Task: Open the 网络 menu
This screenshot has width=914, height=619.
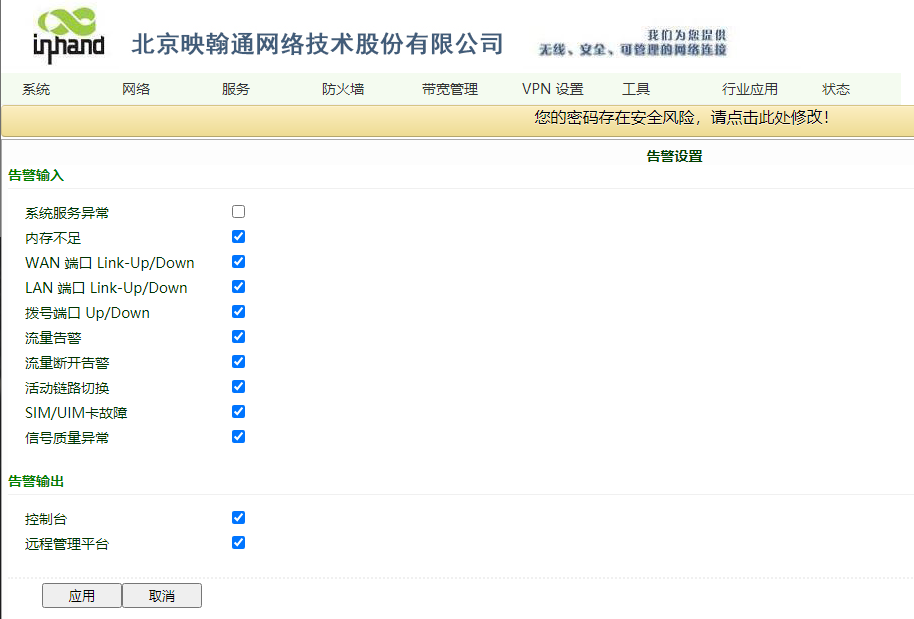Action: point(135,89)
